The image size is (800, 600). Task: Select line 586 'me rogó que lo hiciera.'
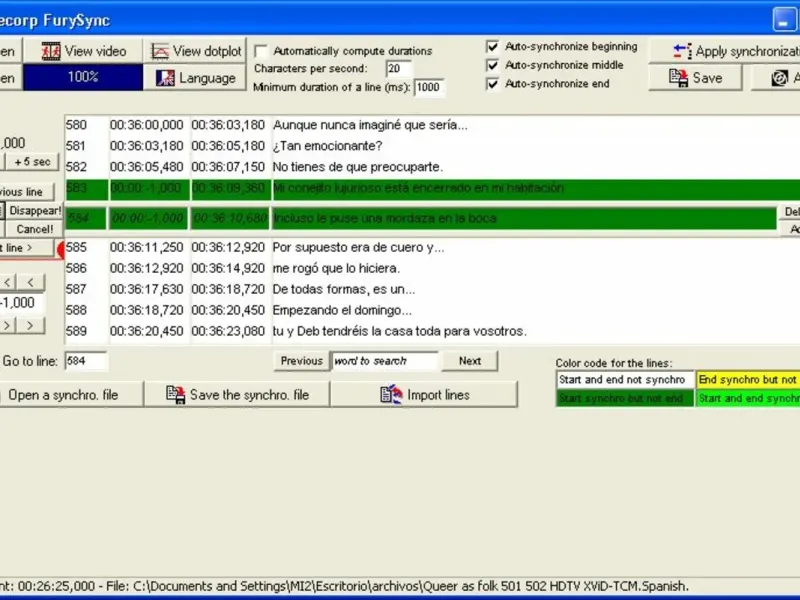(x=433, y=268)
